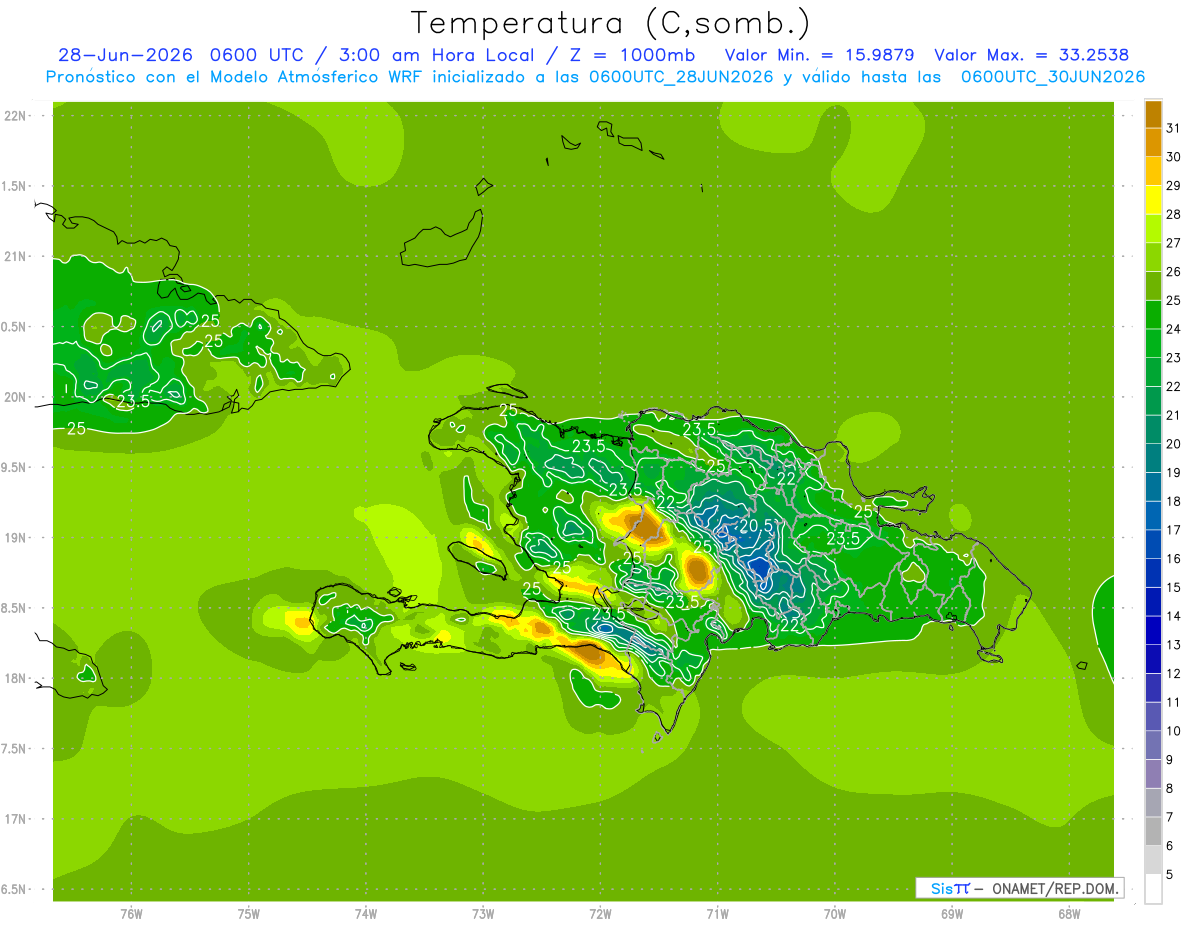Click the "Valor Max. = 33.2538" text
The image size is (1200, 927).
1031,55
